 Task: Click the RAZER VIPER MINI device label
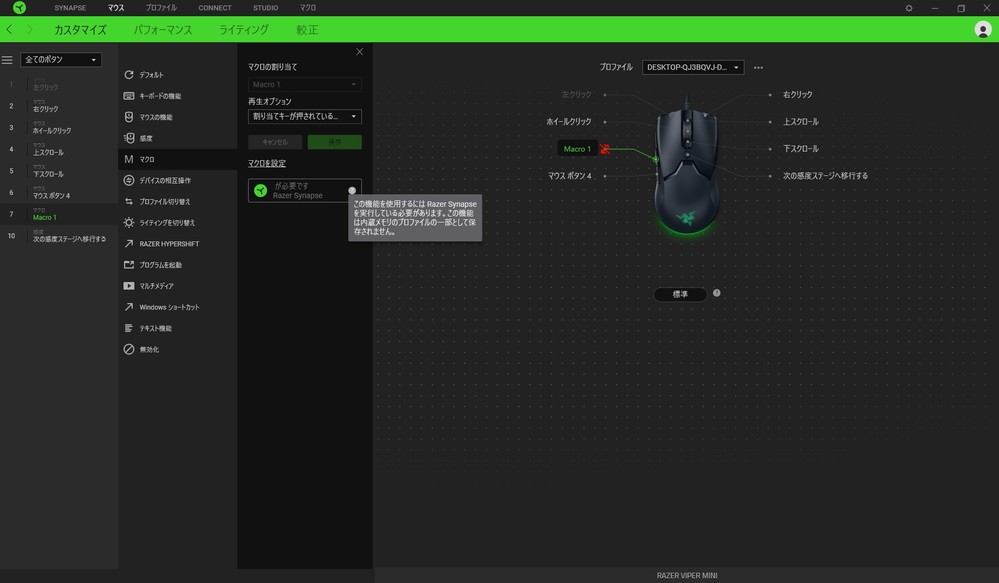[x=687, y=575]
